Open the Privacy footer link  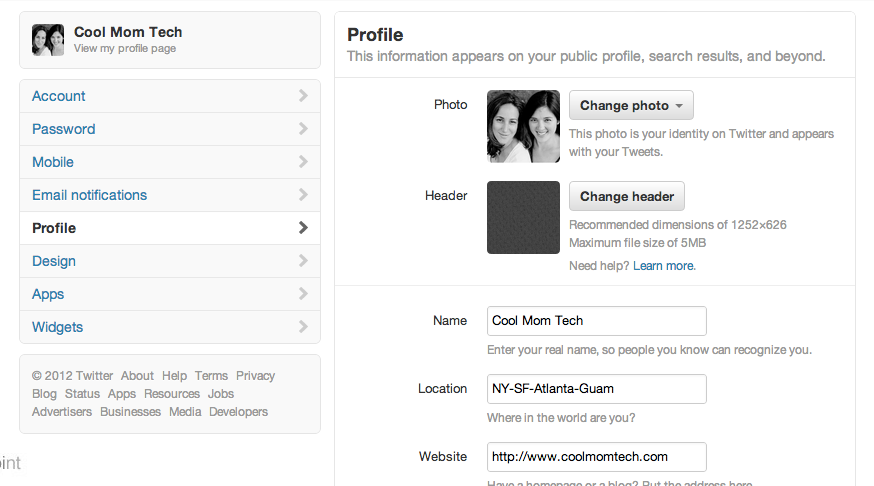click(x=255, y=376)
